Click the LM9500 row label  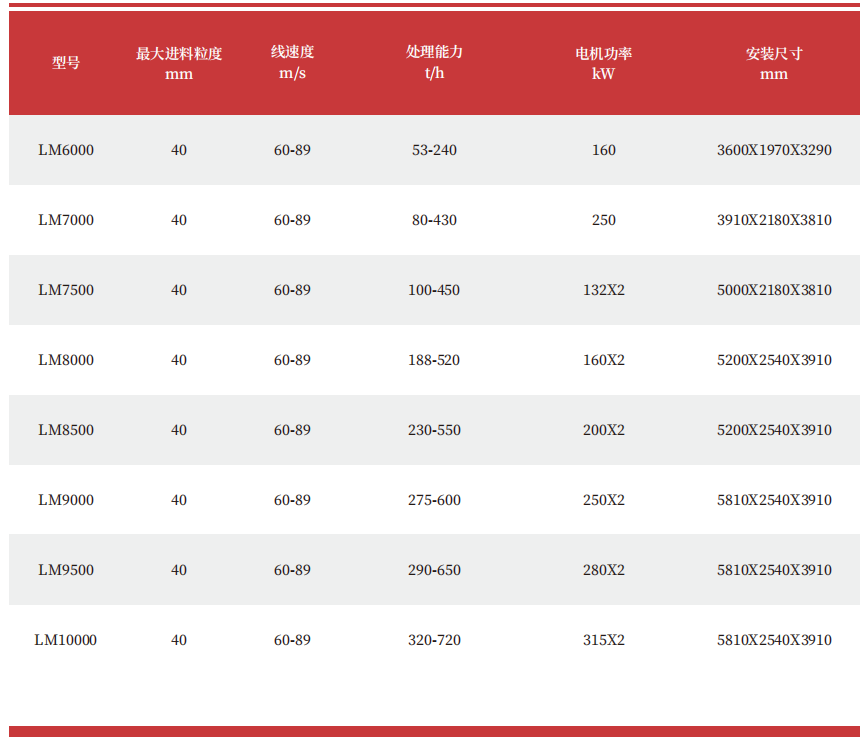tap(66, 570)
